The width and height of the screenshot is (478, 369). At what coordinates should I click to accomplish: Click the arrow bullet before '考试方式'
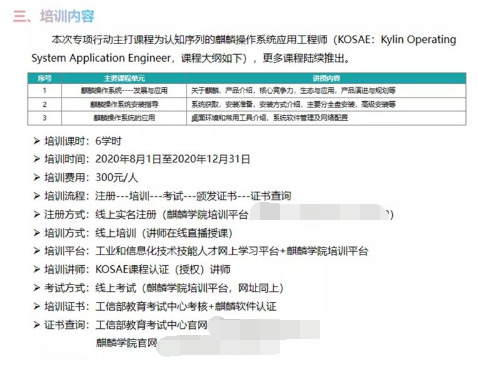click(x=37, y=288)
